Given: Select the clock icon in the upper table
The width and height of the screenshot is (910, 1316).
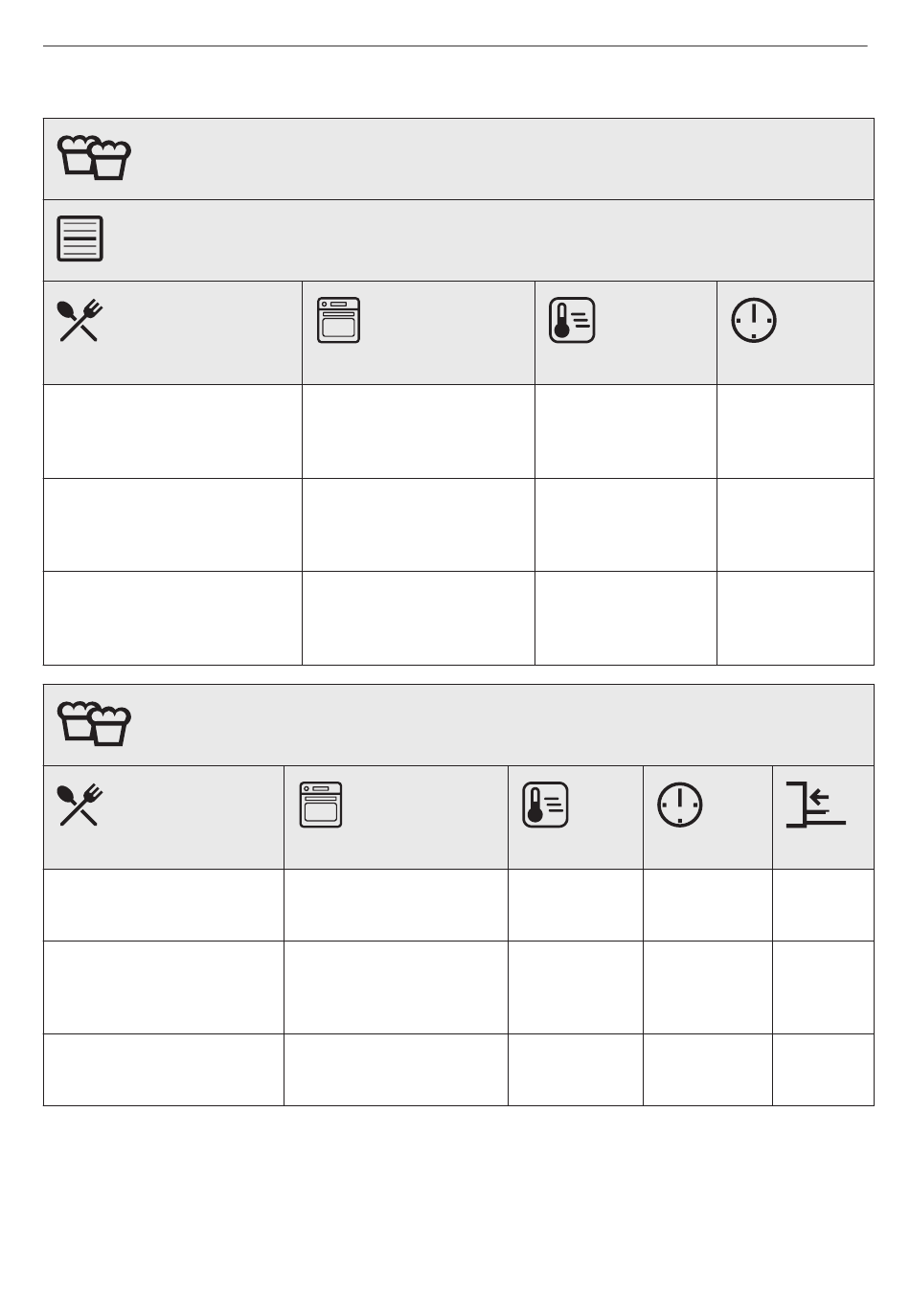Looking at the screenshot, I should point(754,321).
